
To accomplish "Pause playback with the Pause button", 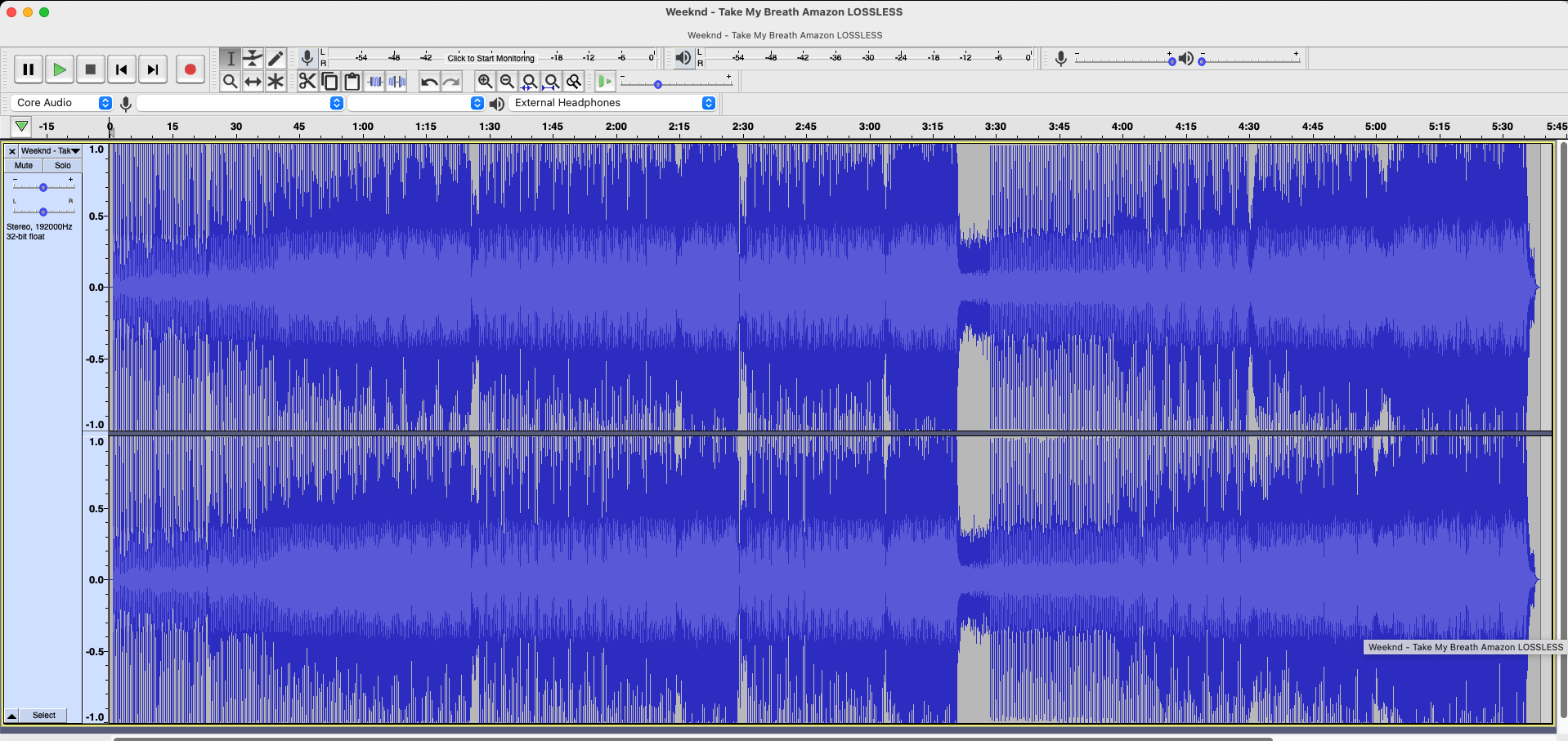I will pos(29,69).
